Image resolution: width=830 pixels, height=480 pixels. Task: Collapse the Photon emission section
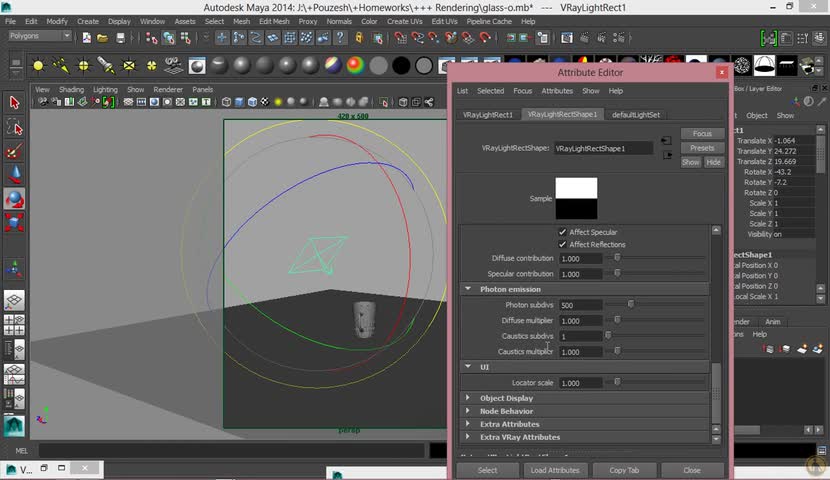[468, 289]
